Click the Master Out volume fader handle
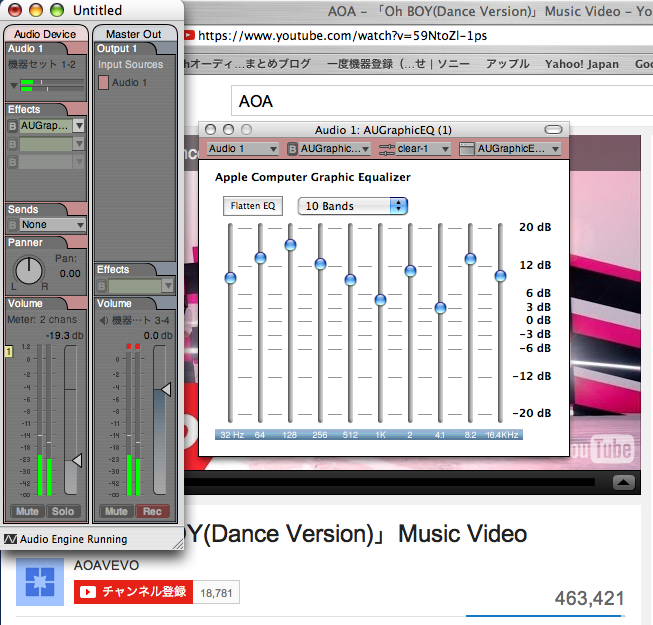 point(166,390)
